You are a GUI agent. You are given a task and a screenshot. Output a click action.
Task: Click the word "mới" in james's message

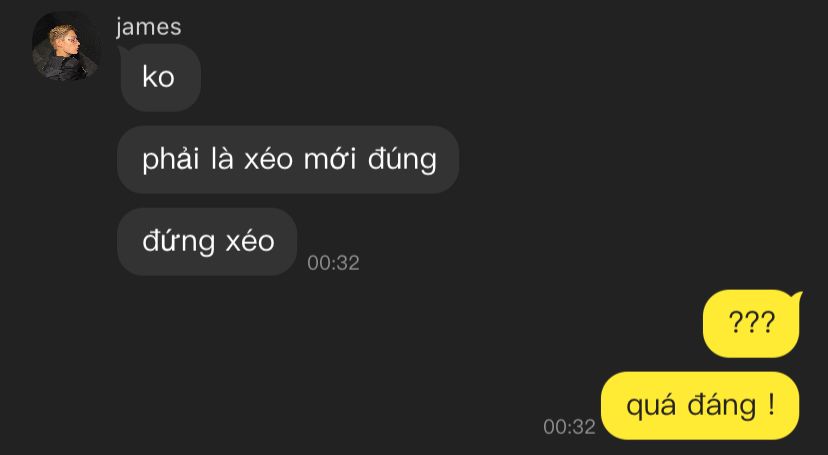point(330,159)
